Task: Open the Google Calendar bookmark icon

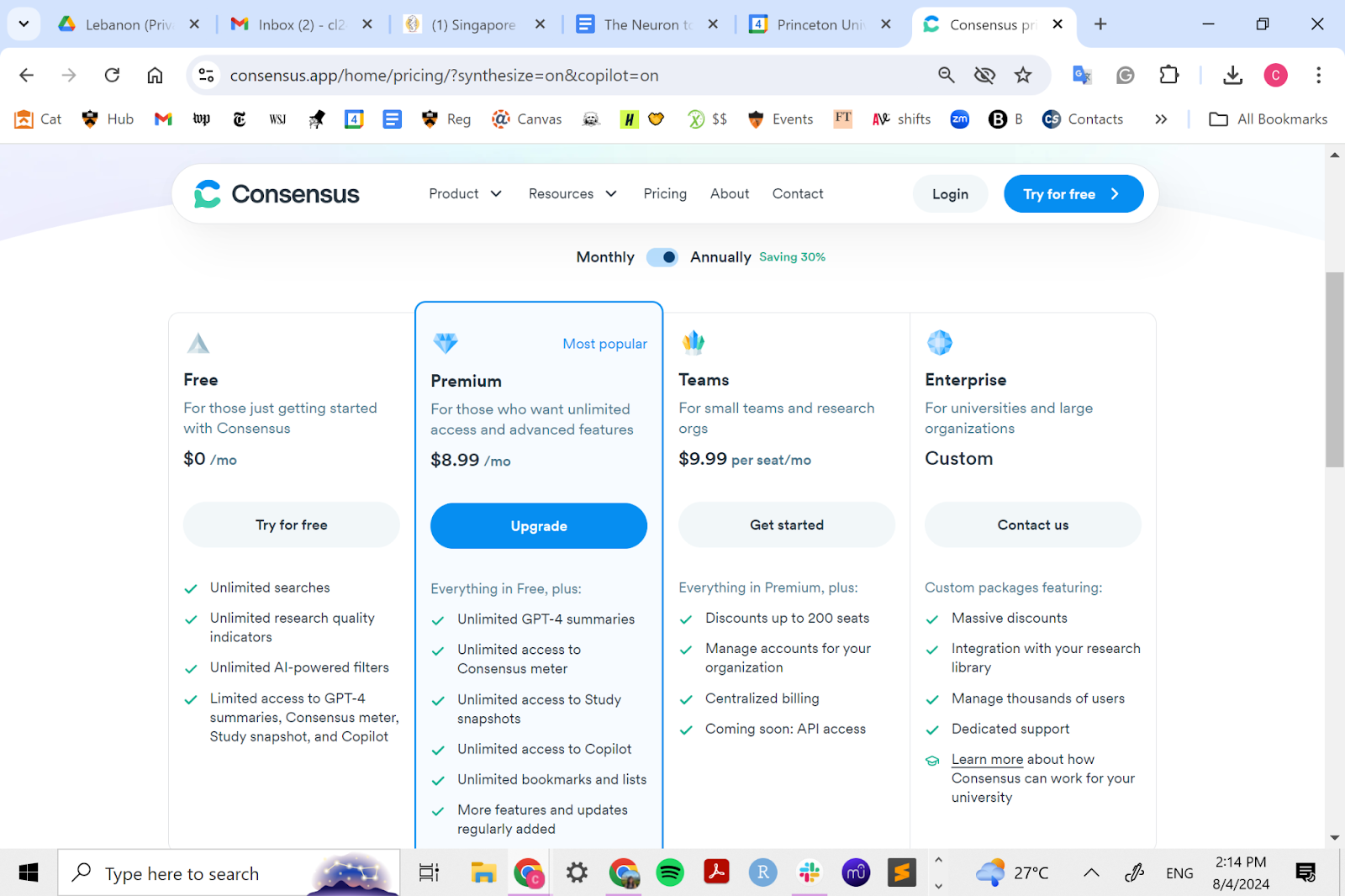Action: (x=354, y=119)
